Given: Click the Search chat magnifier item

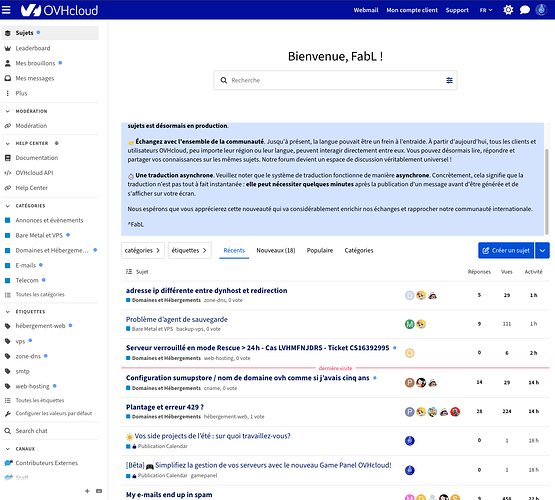Looking at the screenshot, I should [x=31, y=431].
